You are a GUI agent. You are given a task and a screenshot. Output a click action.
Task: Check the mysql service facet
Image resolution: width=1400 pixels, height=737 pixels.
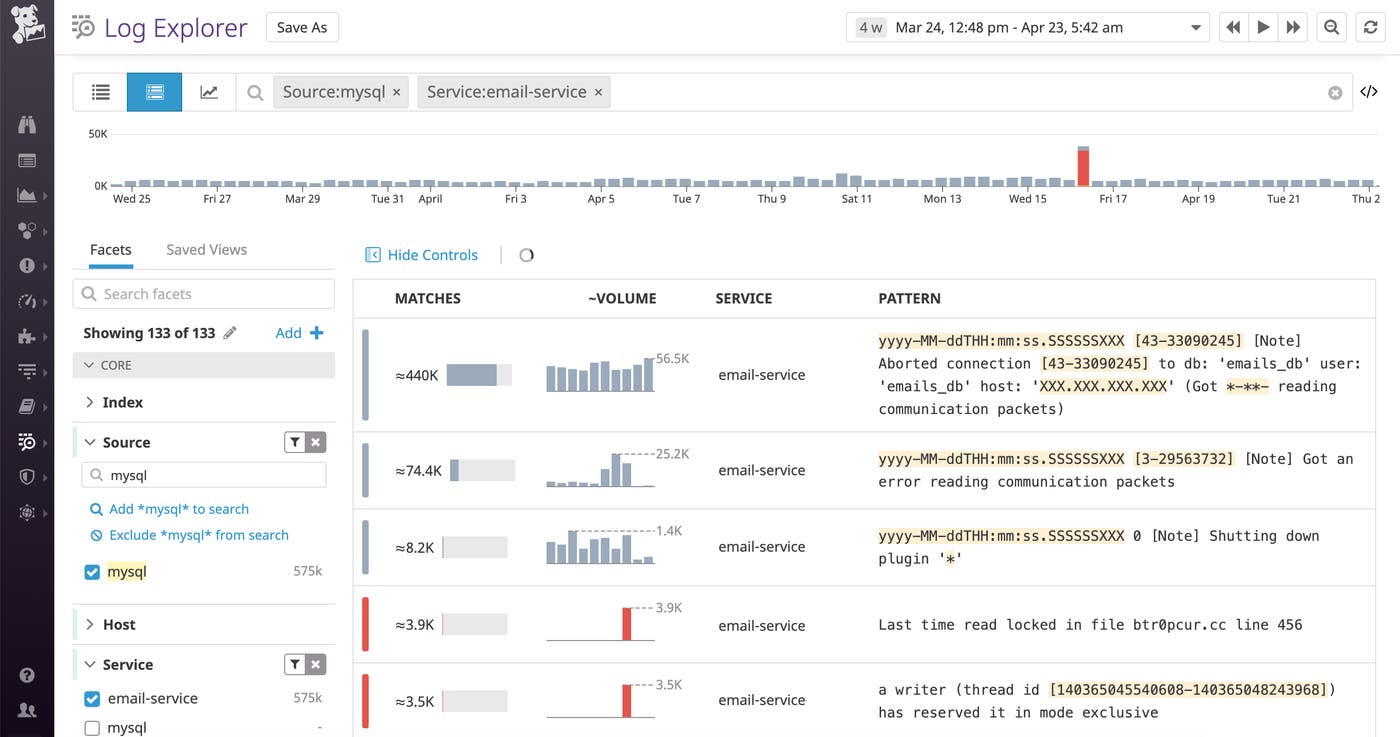[92, 727]
